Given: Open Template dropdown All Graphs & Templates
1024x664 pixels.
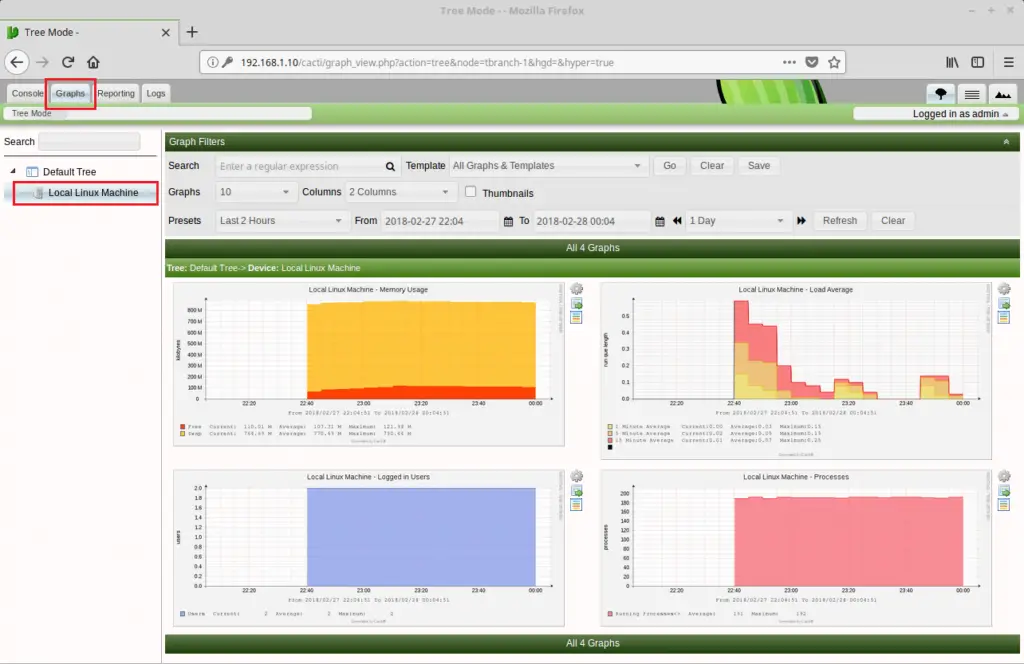Looking at the screenshot, I should coord(547,166).
